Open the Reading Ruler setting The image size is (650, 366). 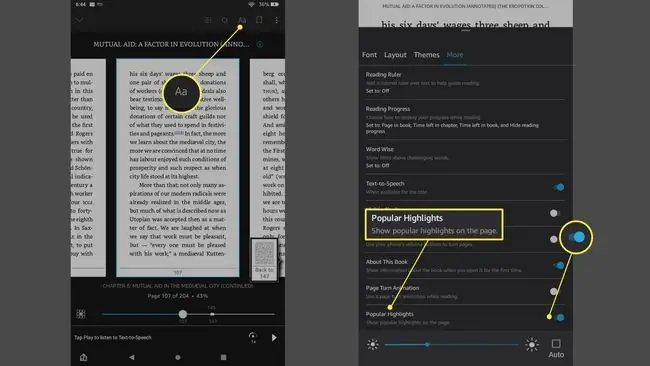coord(465,82)
